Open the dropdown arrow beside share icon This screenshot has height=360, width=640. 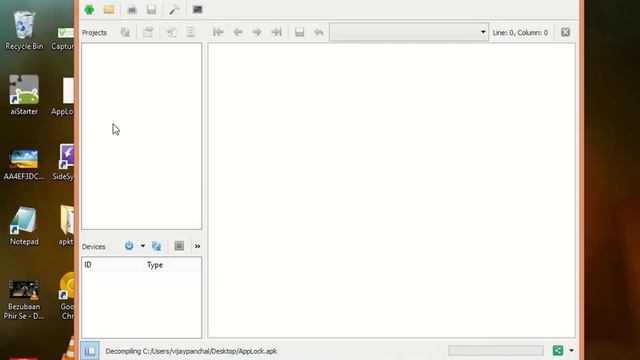tap(571, 351)
